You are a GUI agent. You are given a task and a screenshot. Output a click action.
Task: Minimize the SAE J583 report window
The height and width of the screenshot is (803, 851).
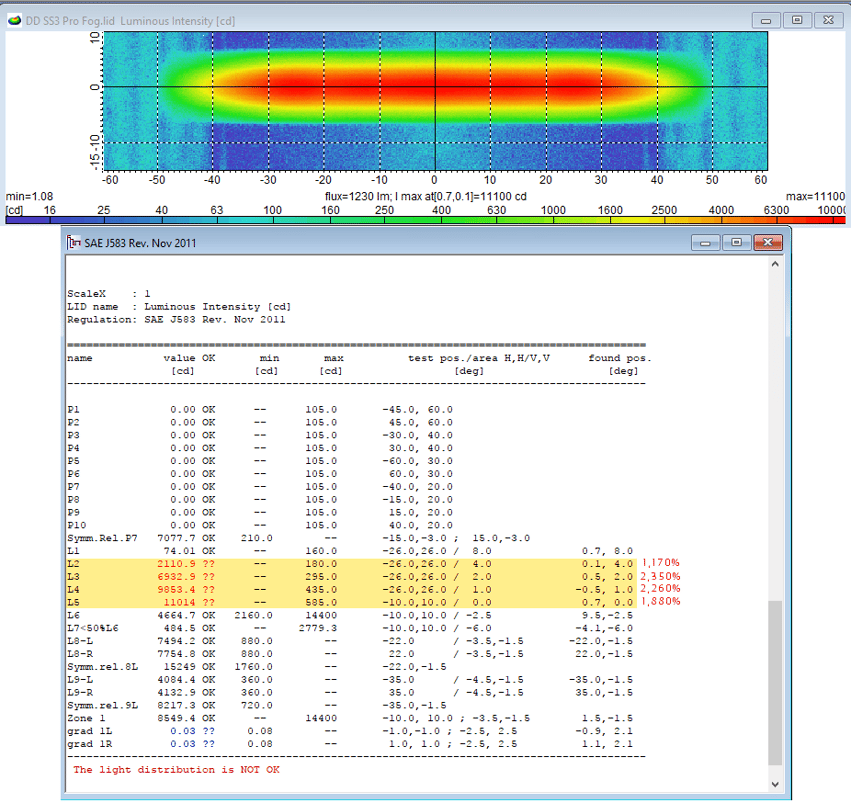click(706, 243)
